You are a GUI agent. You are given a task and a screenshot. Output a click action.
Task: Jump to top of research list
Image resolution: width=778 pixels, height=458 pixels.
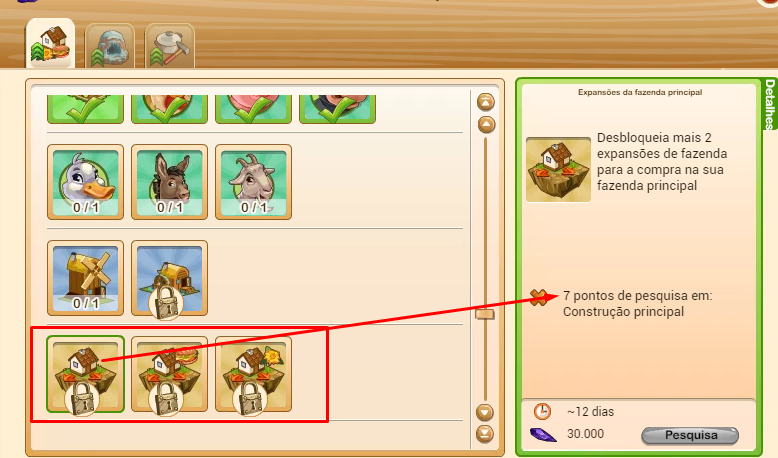coord(486,102)
